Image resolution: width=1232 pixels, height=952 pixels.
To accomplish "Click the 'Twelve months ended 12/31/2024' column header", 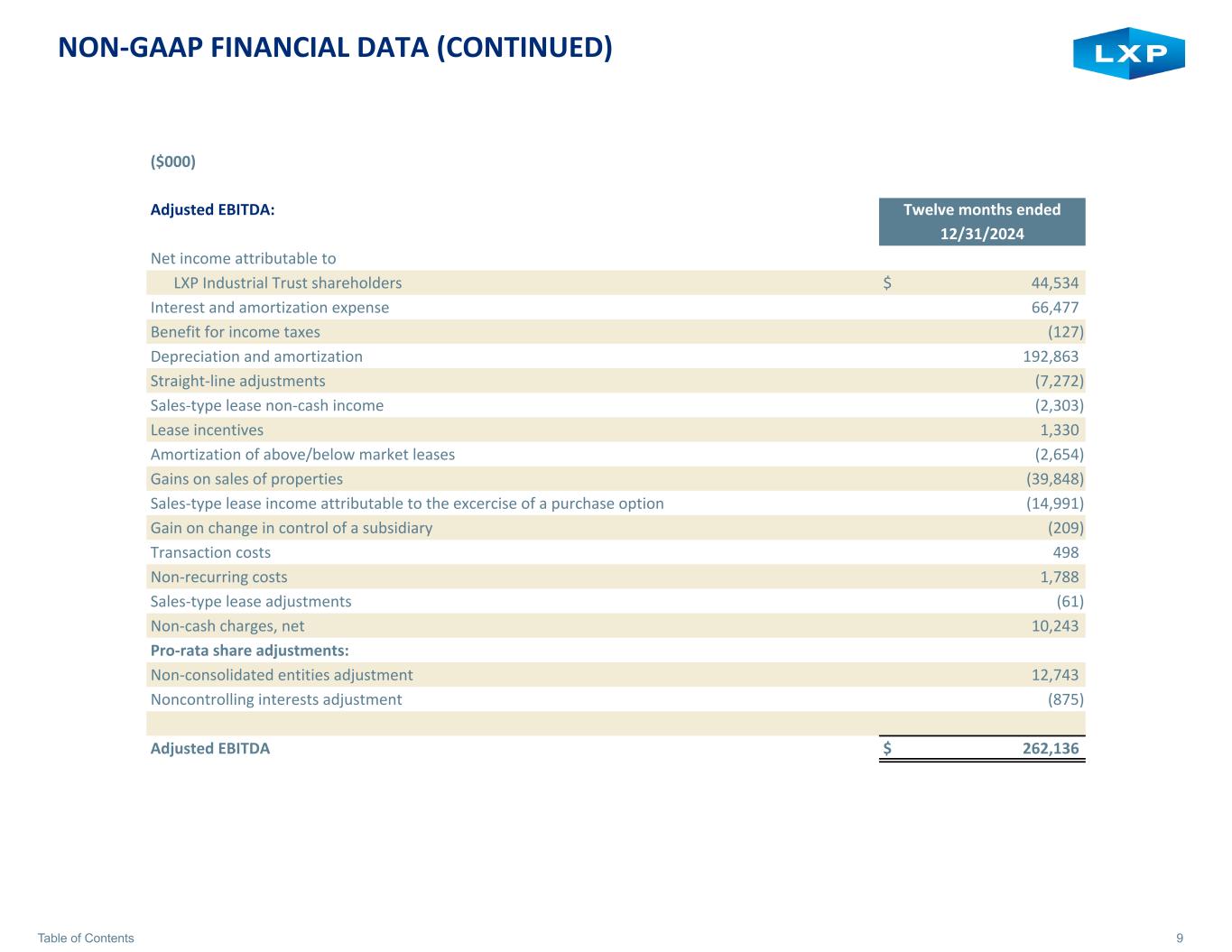I will tap(982, 221).
